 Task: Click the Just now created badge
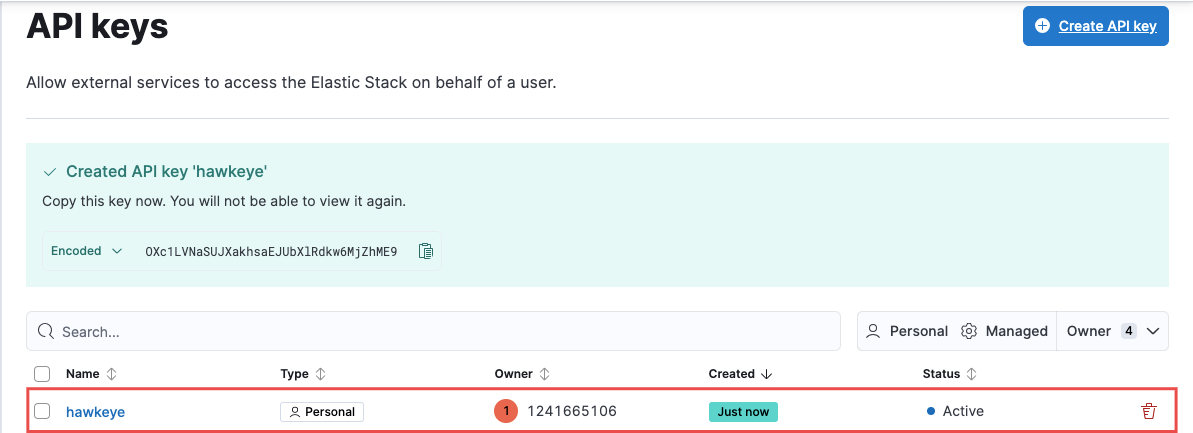coord(743,412)
